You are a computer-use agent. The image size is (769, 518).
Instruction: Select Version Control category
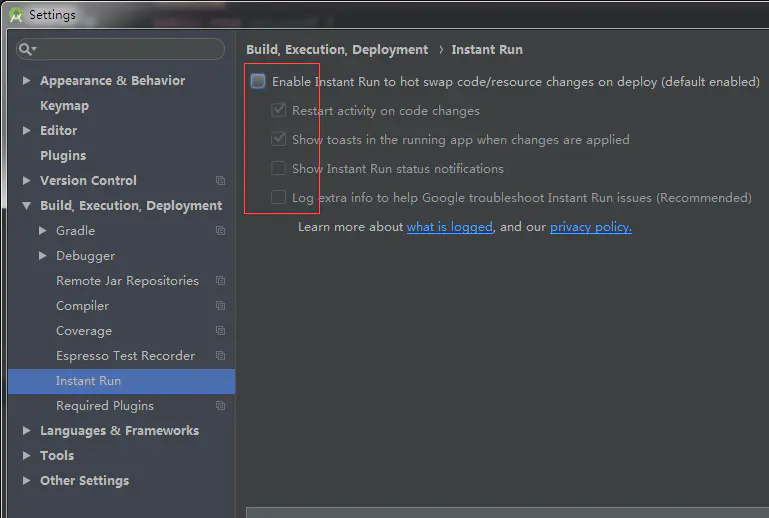point(88,181)
